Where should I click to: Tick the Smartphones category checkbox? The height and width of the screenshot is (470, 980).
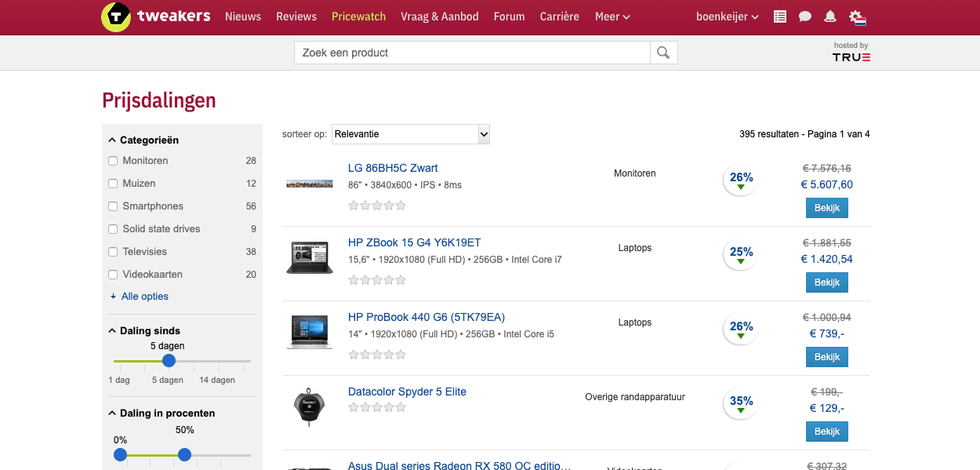click(113, 206)
